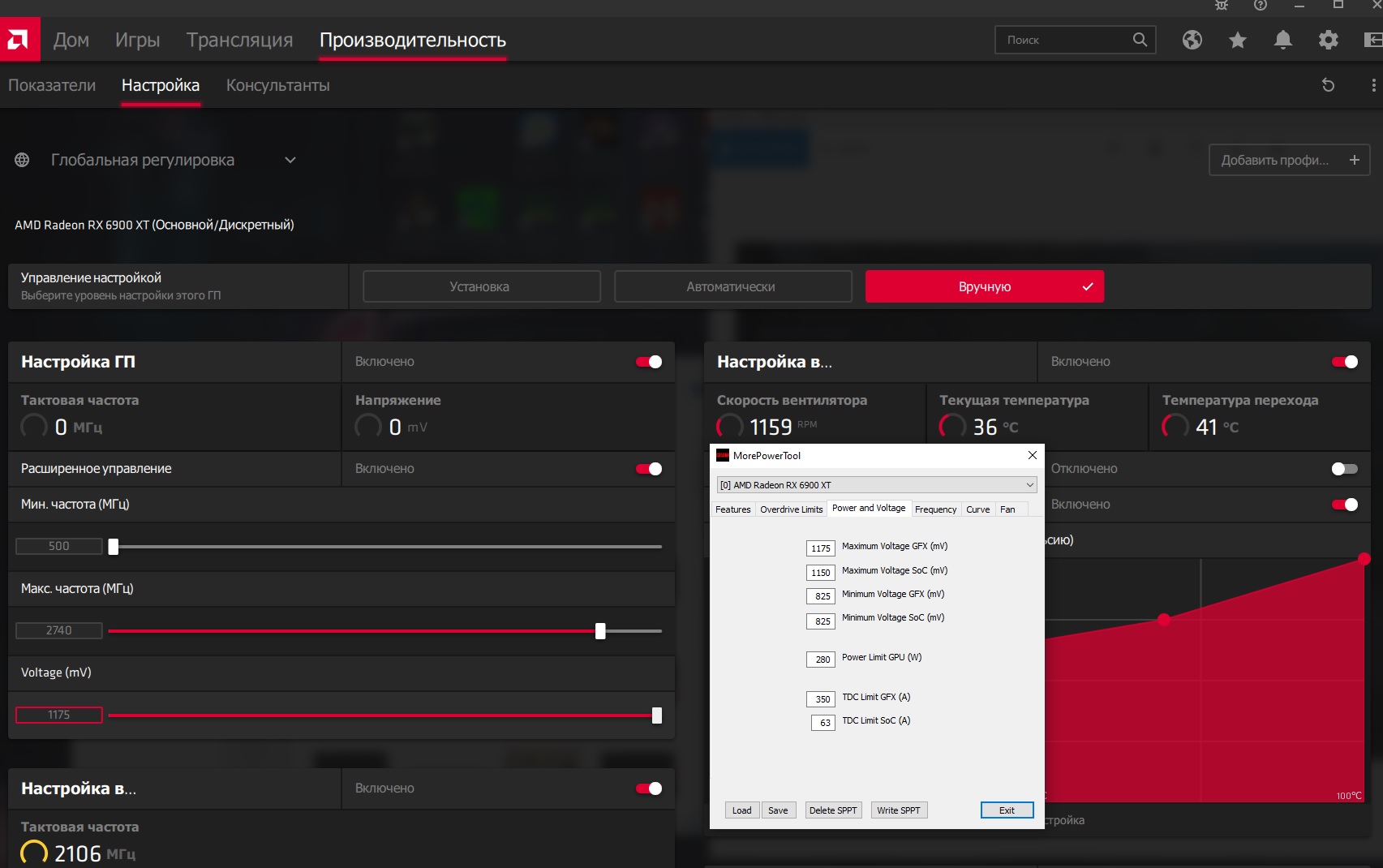Open the three-dot more options menu
Image resolution: width=1383 pixels, height=868 pixels.
click(x=1373, y=85)
